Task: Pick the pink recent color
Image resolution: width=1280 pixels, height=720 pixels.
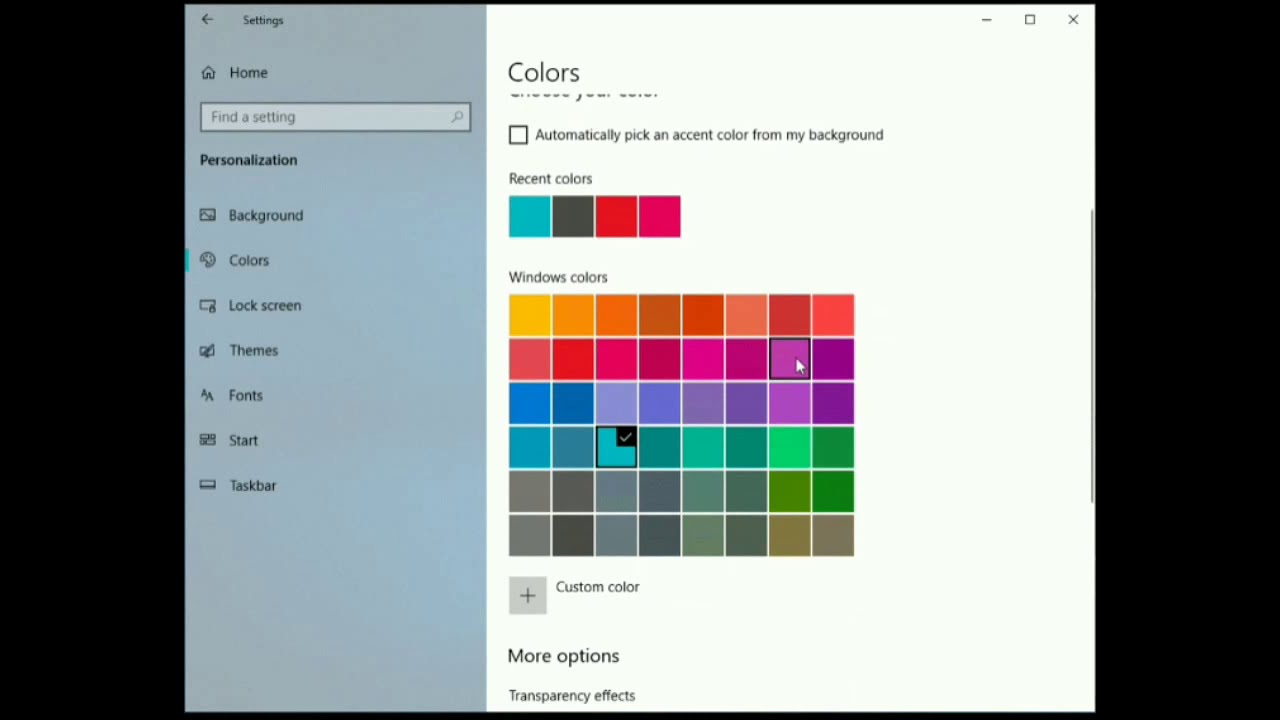Action: click(660, 217)
